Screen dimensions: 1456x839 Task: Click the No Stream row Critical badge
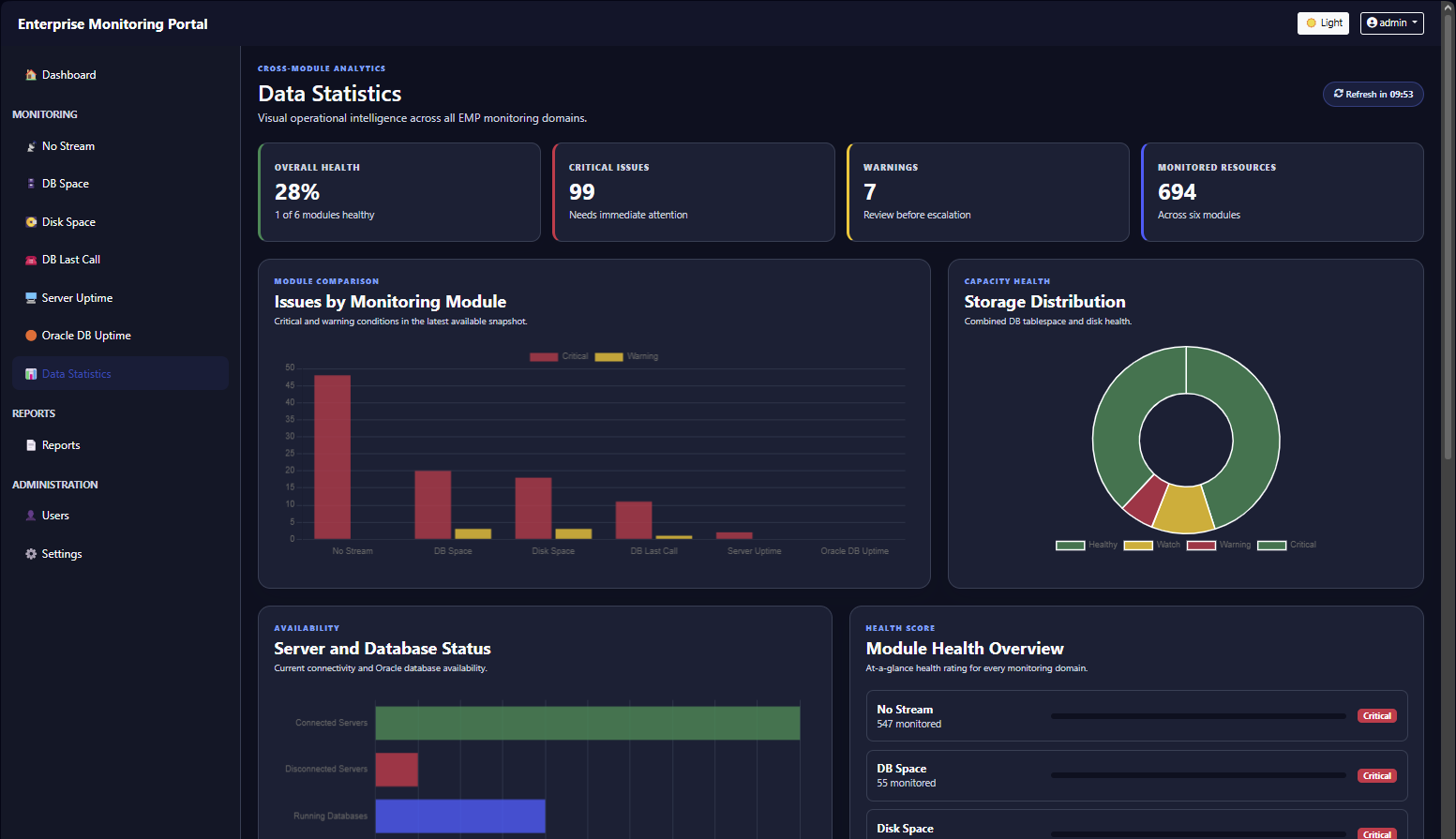click(1377, 716)
